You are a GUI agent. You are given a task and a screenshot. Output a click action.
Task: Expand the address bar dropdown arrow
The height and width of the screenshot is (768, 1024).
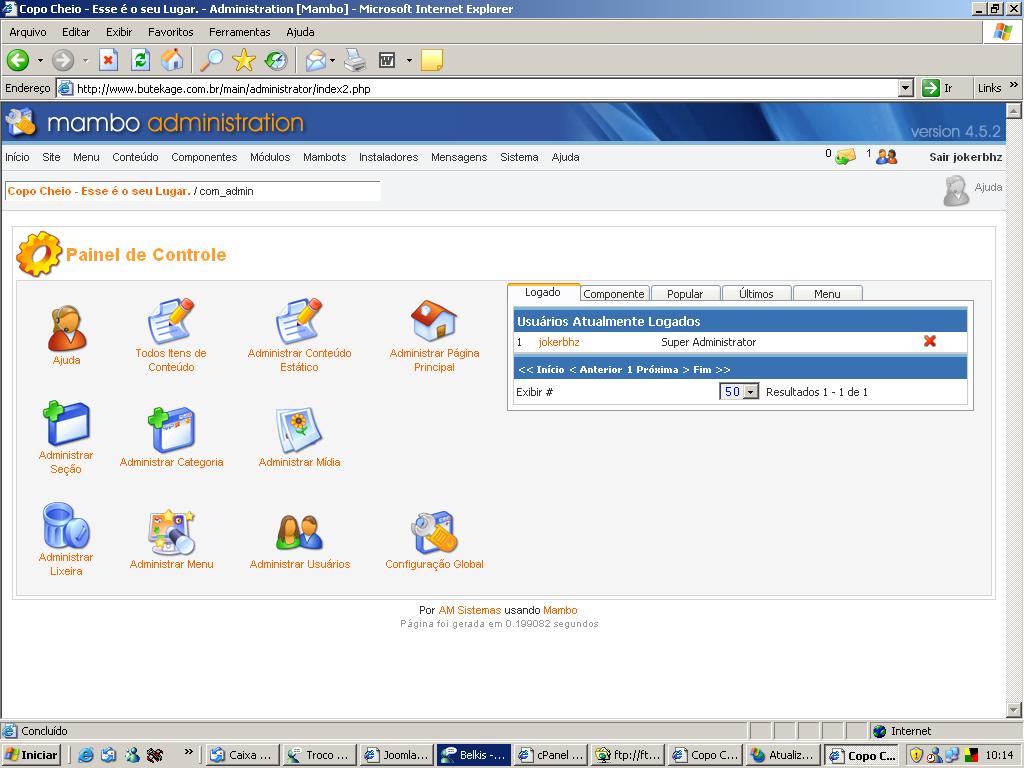[x=905, y=88]
